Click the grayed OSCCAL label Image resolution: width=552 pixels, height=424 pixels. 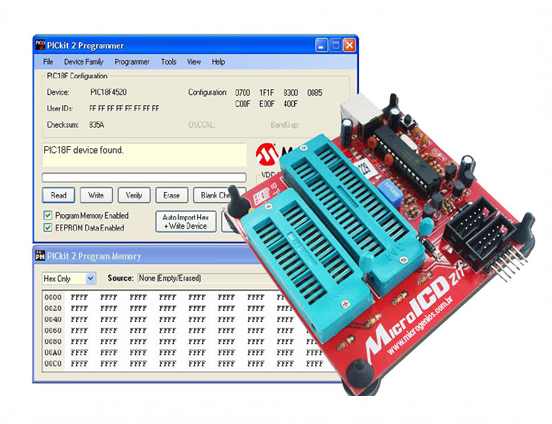(x=202, y=125)
